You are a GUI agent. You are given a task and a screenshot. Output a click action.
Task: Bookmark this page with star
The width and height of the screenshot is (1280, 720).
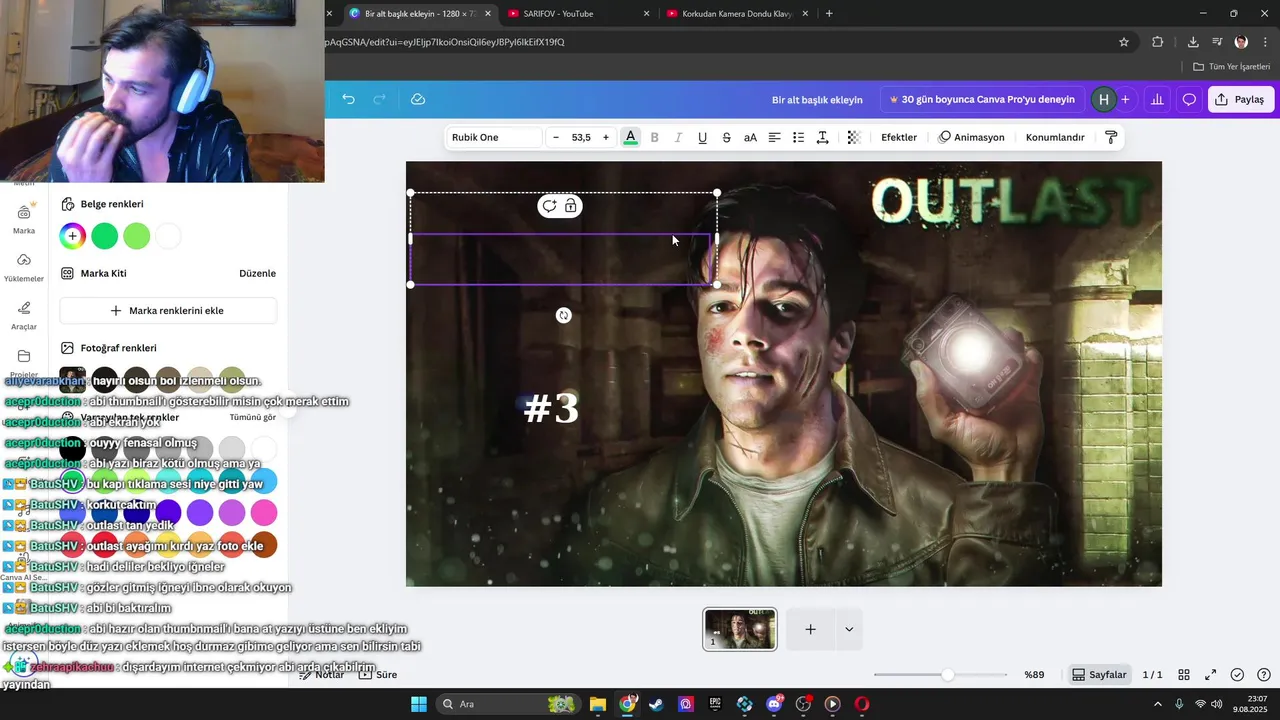[x=1124, y=42]
